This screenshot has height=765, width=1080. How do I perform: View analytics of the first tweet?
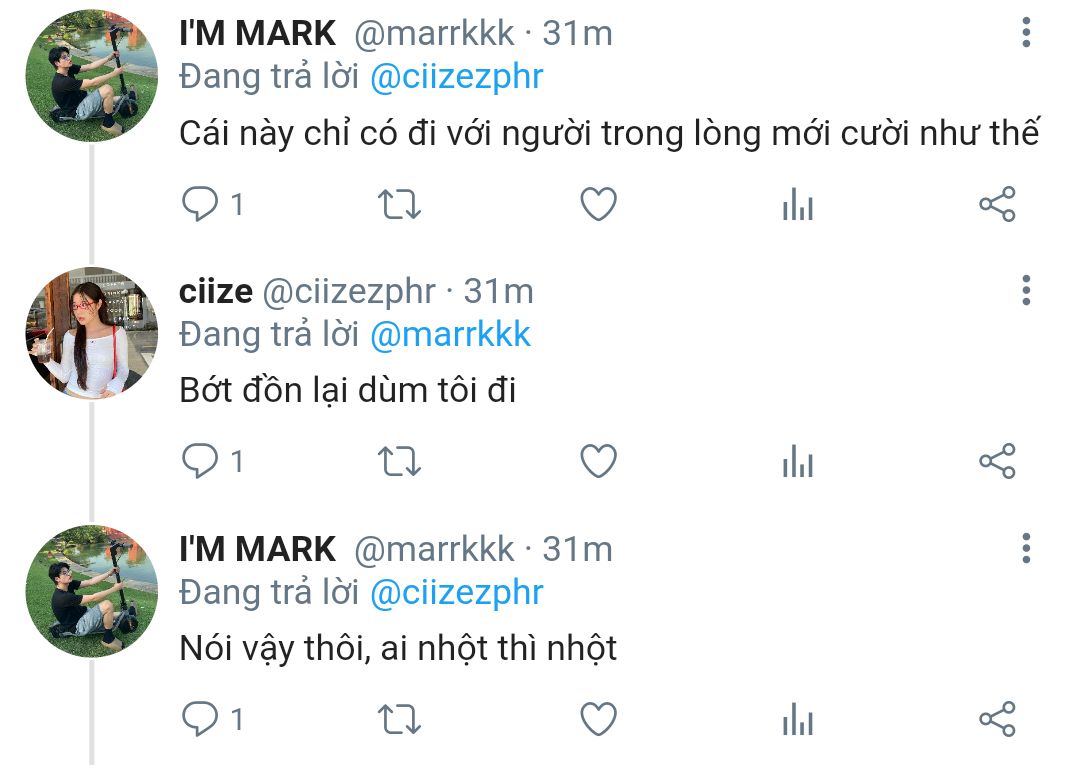[x=798, y=205]
